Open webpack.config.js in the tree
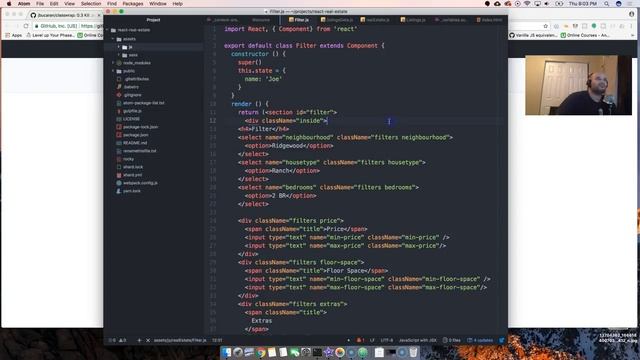The image size is (640, 360). 140,183
